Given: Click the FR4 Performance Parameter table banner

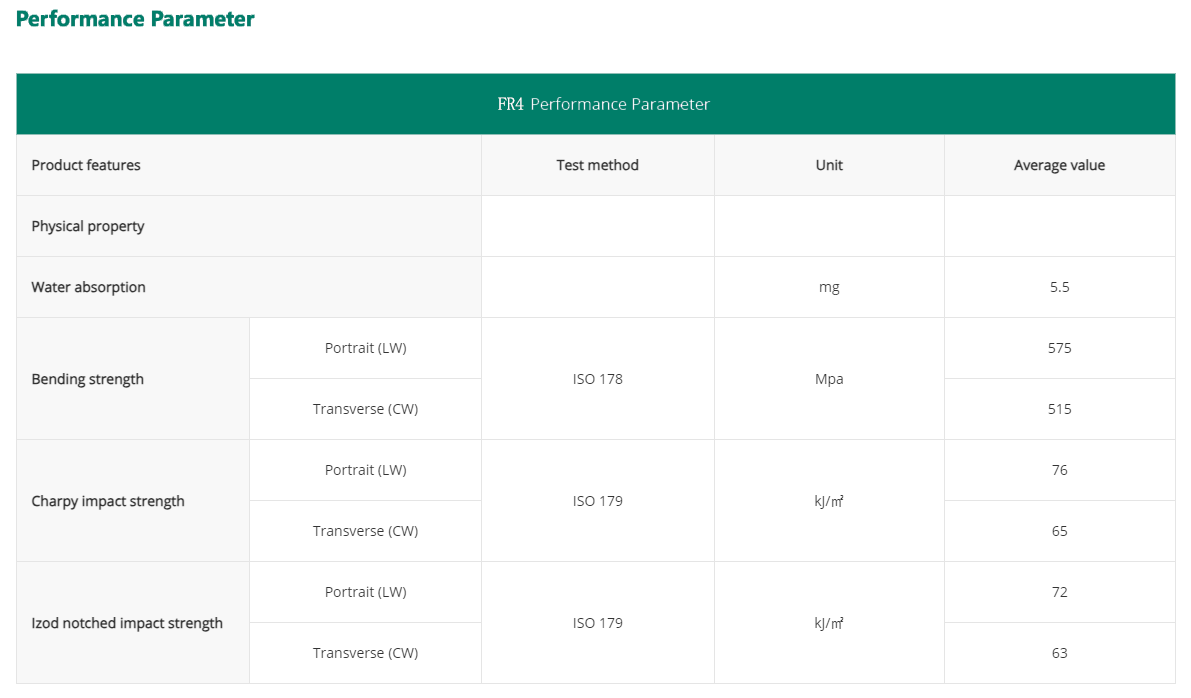Looking at the screenshot, I should coord(604,104).
